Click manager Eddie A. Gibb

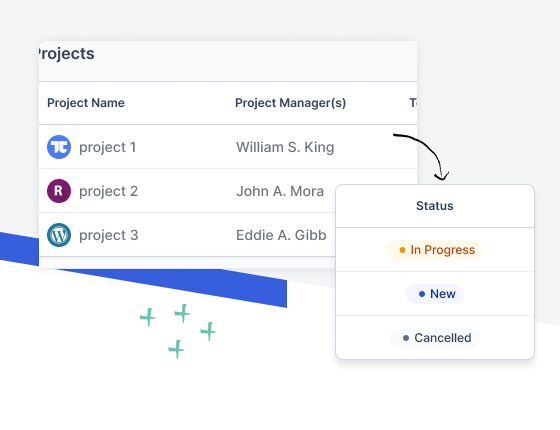click(x=281, y=235)
